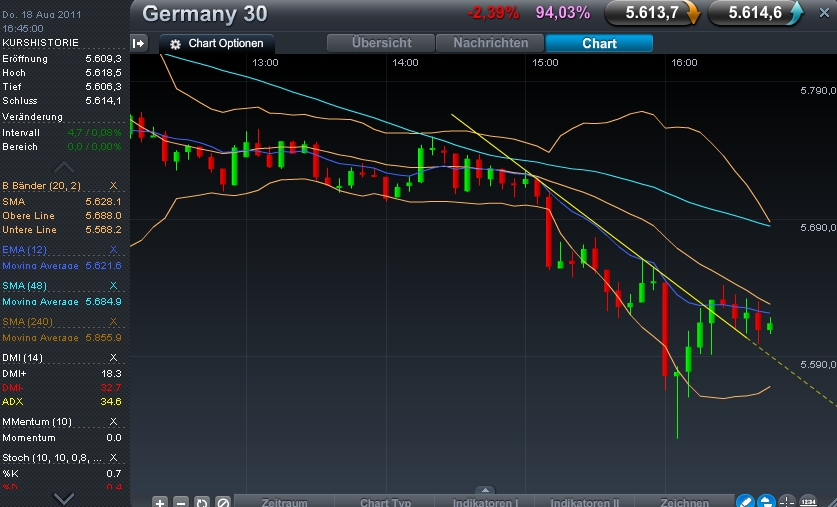This screenshot has height=507, width=837.
Task: Open the Chart Typ menu
Action: [x=385, y=502]
